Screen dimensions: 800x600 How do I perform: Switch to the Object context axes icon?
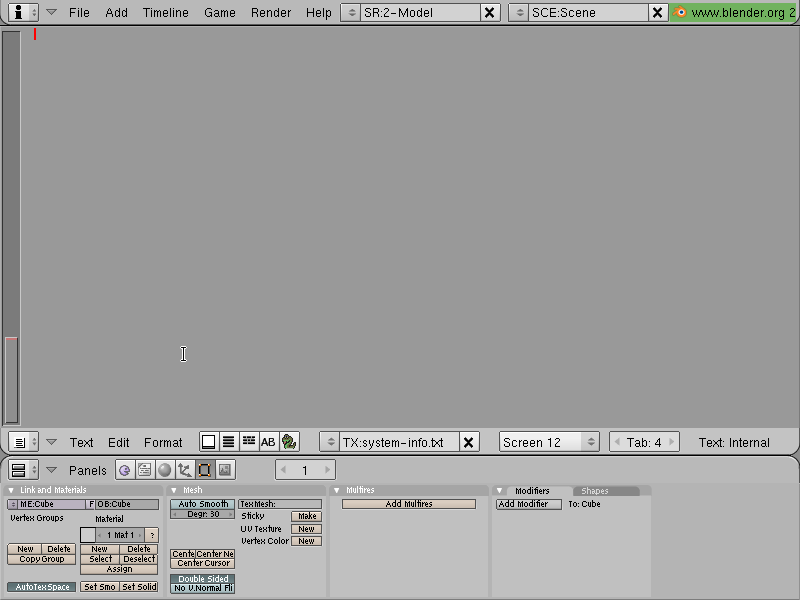coord(184,470)
